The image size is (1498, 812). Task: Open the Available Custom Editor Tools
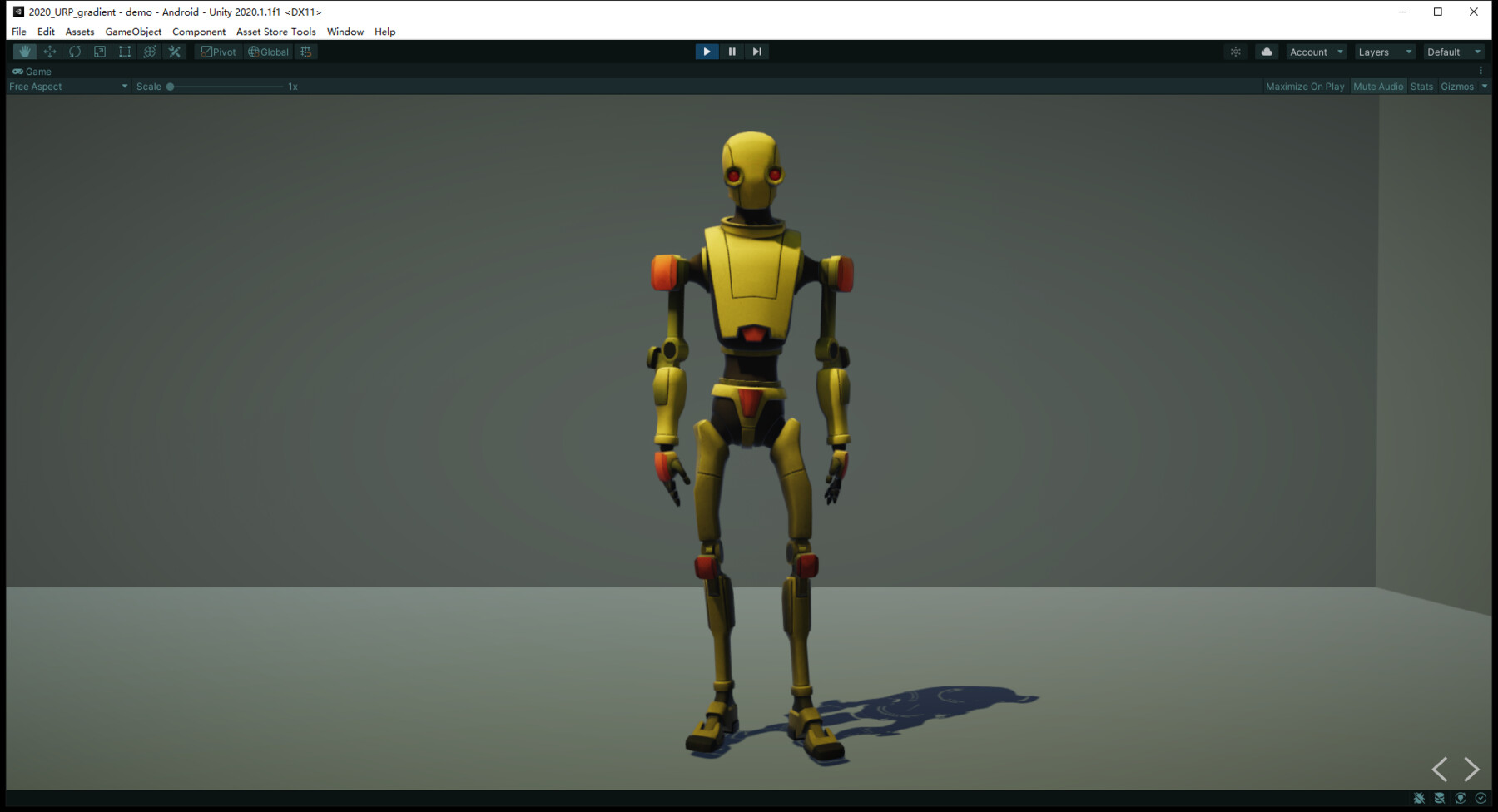175,51
